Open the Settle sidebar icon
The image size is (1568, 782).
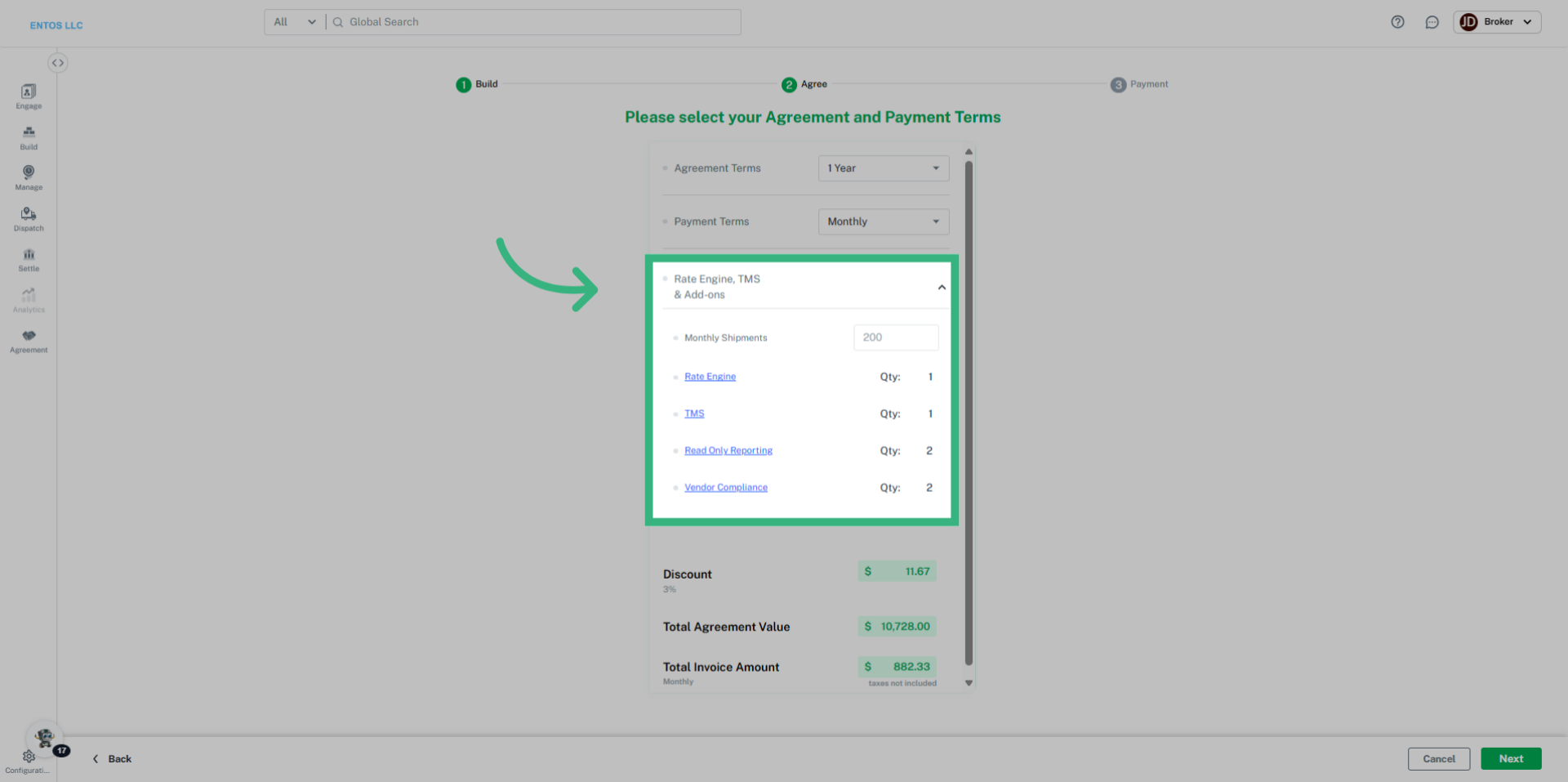tap(29, 259)
